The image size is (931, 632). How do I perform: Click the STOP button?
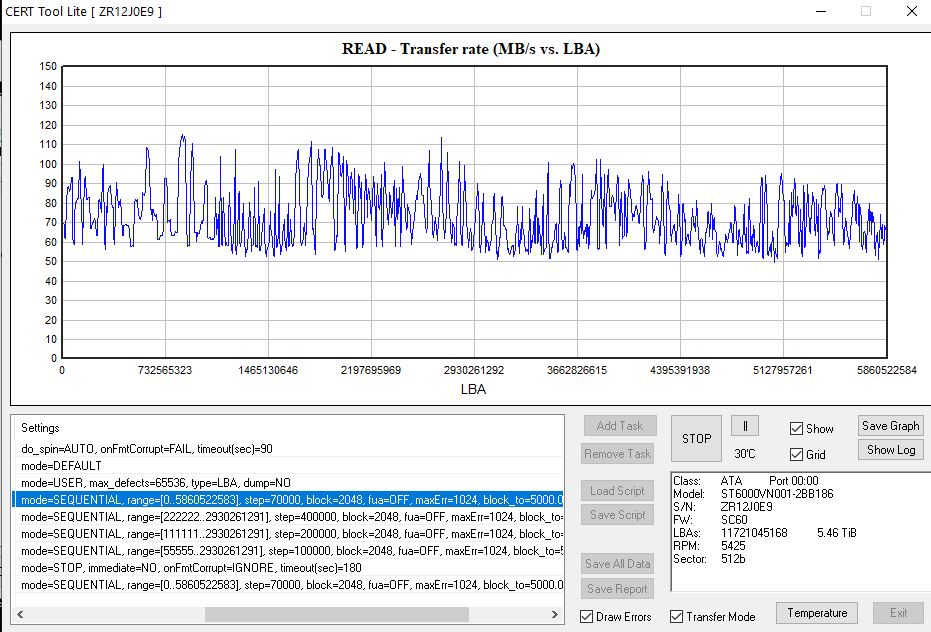[x=696, y=438]
